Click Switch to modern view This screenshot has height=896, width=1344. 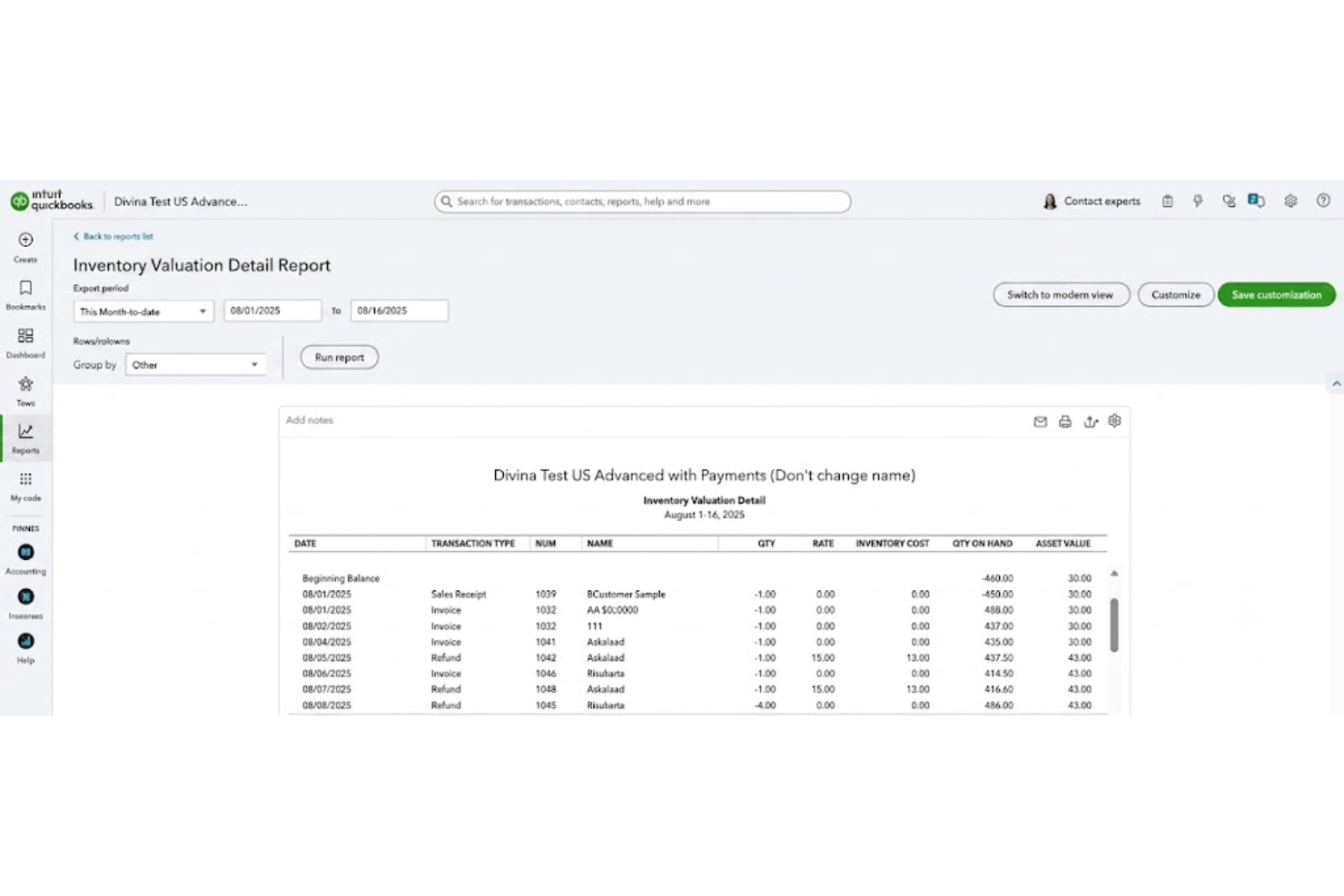pos(1061,295)
